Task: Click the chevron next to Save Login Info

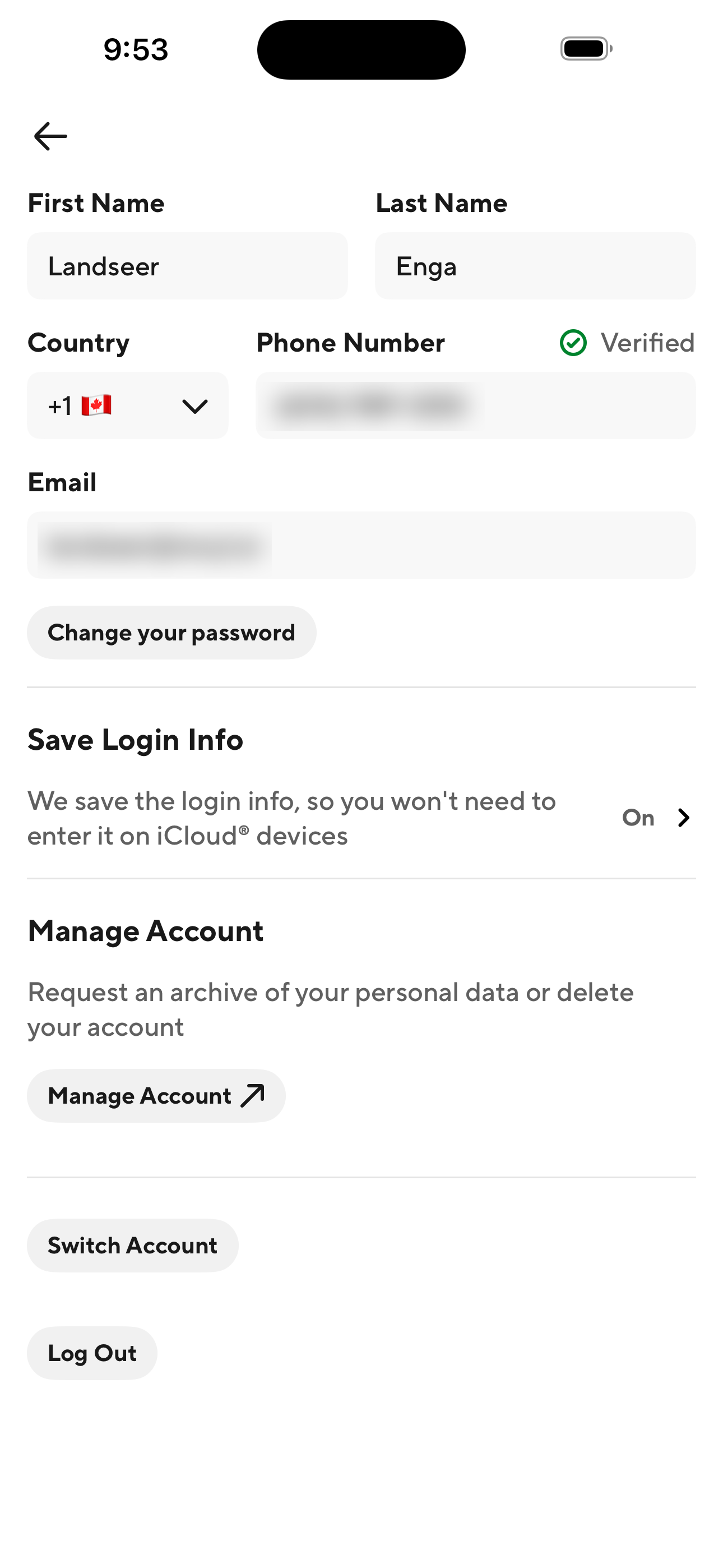Action: (x=684, y=818)
